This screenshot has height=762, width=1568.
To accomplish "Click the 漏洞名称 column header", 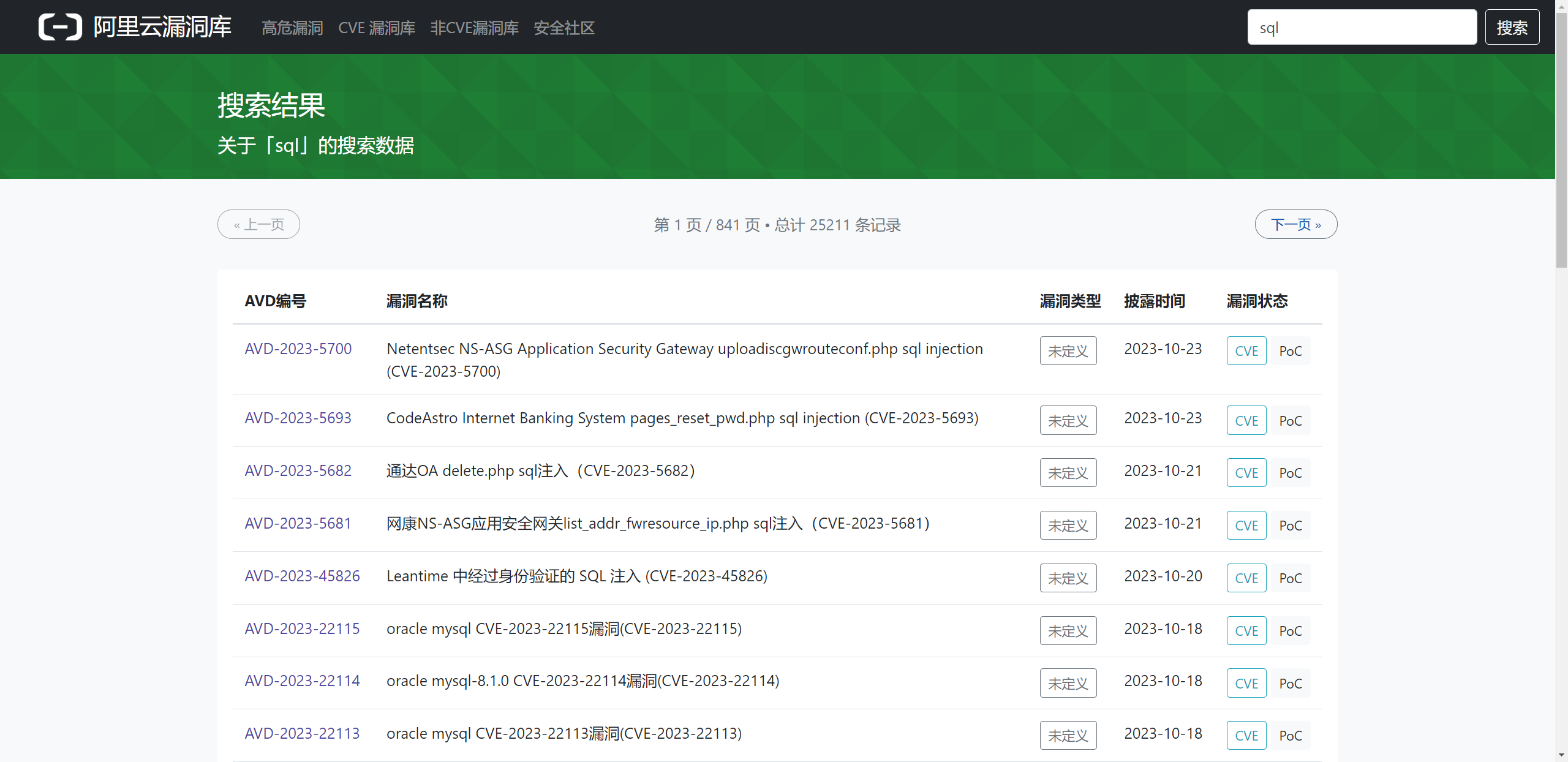I will (x=417, y=301).
